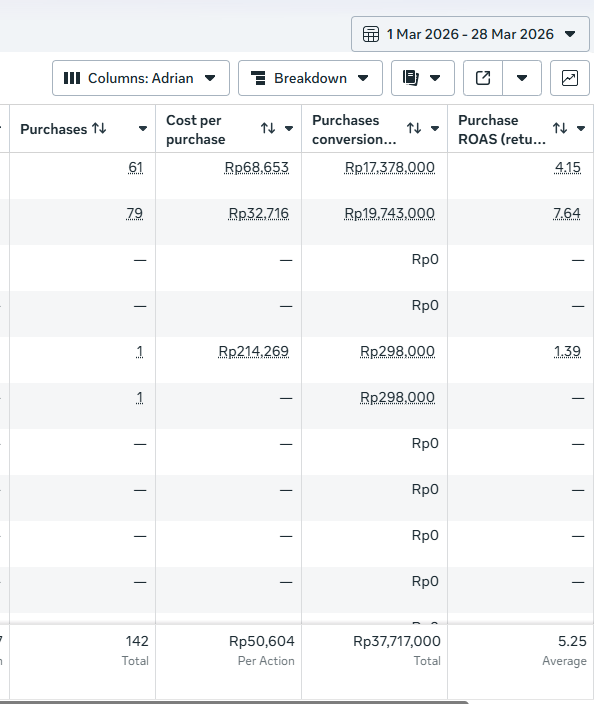Open Columns: Adrian dropdown

point(141,78)
